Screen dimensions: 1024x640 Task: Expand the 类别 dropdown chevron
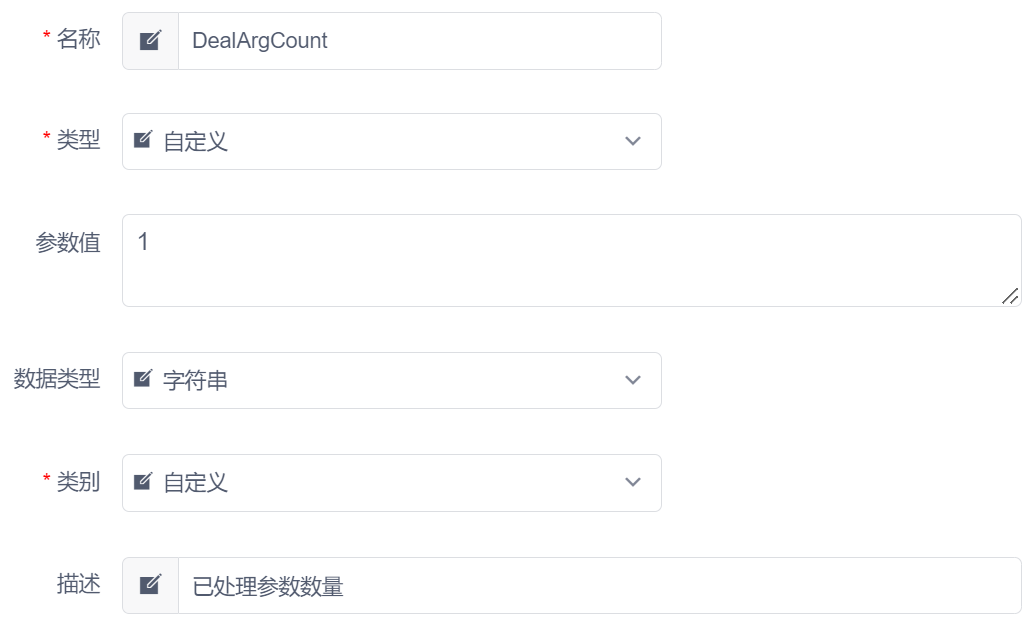click(632, 483)
